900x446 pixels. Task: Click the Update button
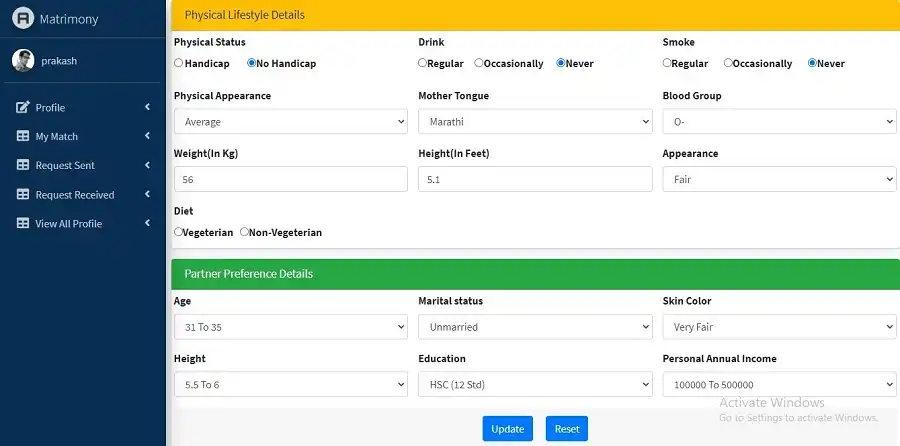[507, 429]
